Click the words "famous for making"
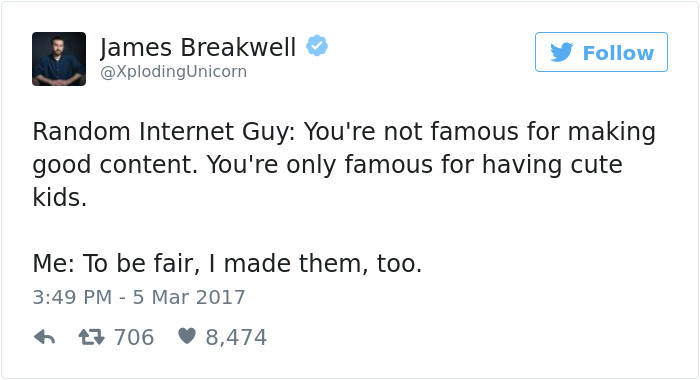This screenshot has width=700, height=380. point(543,132)
